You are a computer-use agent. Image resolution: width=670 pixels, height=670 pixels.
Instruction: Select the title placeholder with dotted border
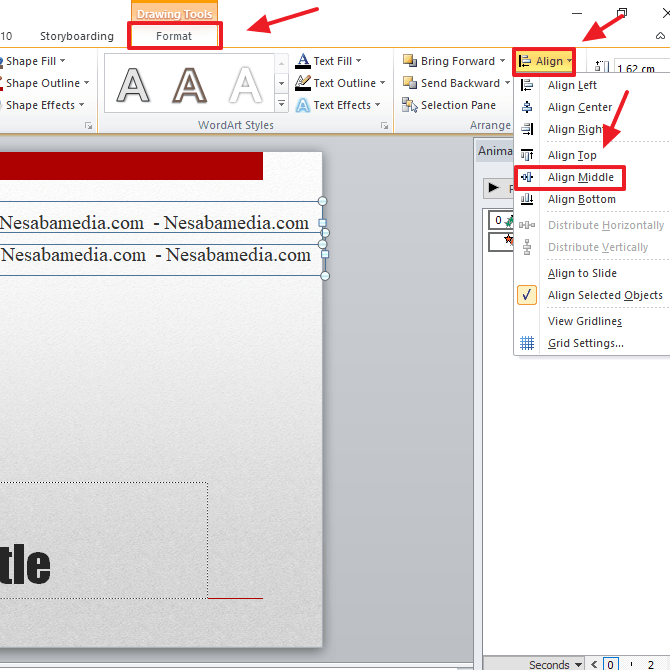(104, 541)
